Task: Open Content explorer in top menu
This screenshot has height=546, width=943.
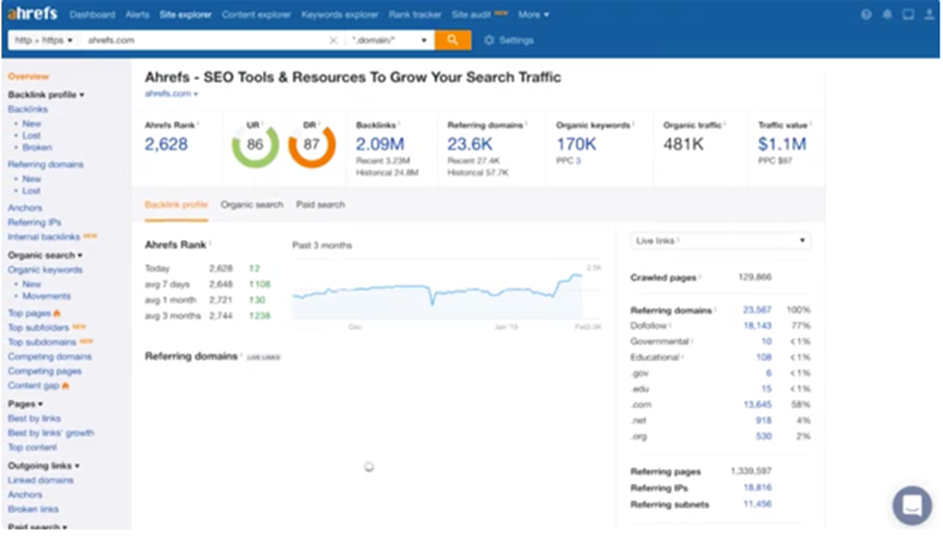Action: 256,14
